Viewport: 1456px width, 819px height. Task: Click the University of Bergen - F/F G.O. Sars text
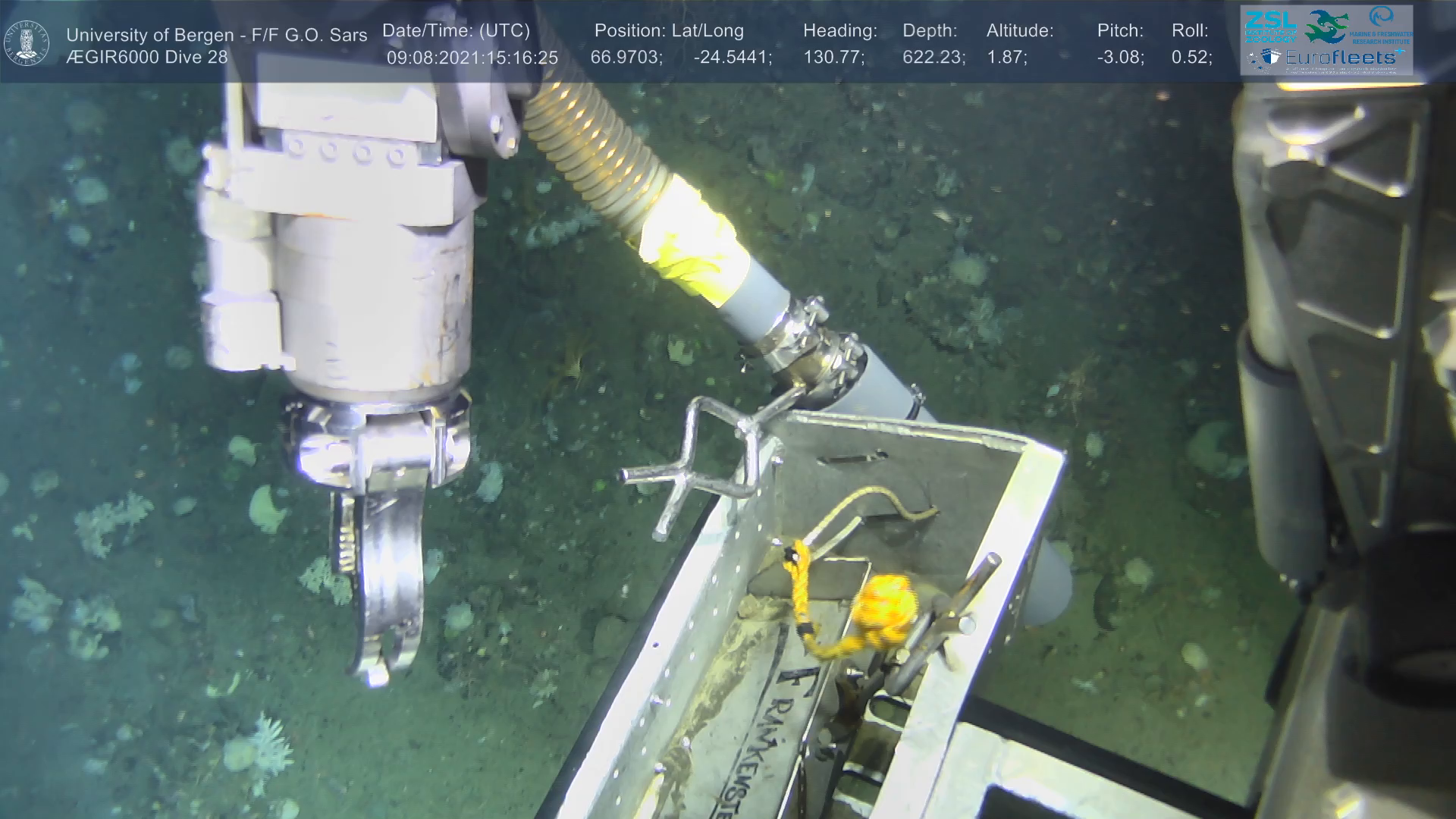tap(216, 35)
